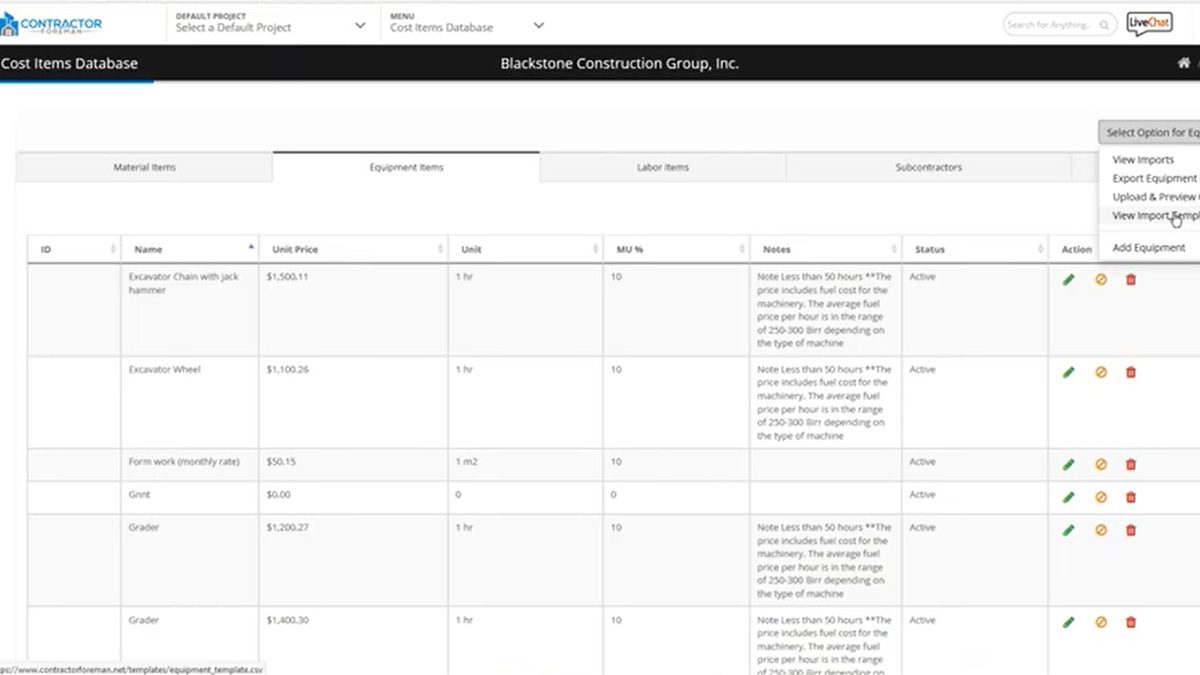Toggle sorting on the Unit Price column
Image resolution: width=1200 pixels, height=675 pixels.
[439, 248]
